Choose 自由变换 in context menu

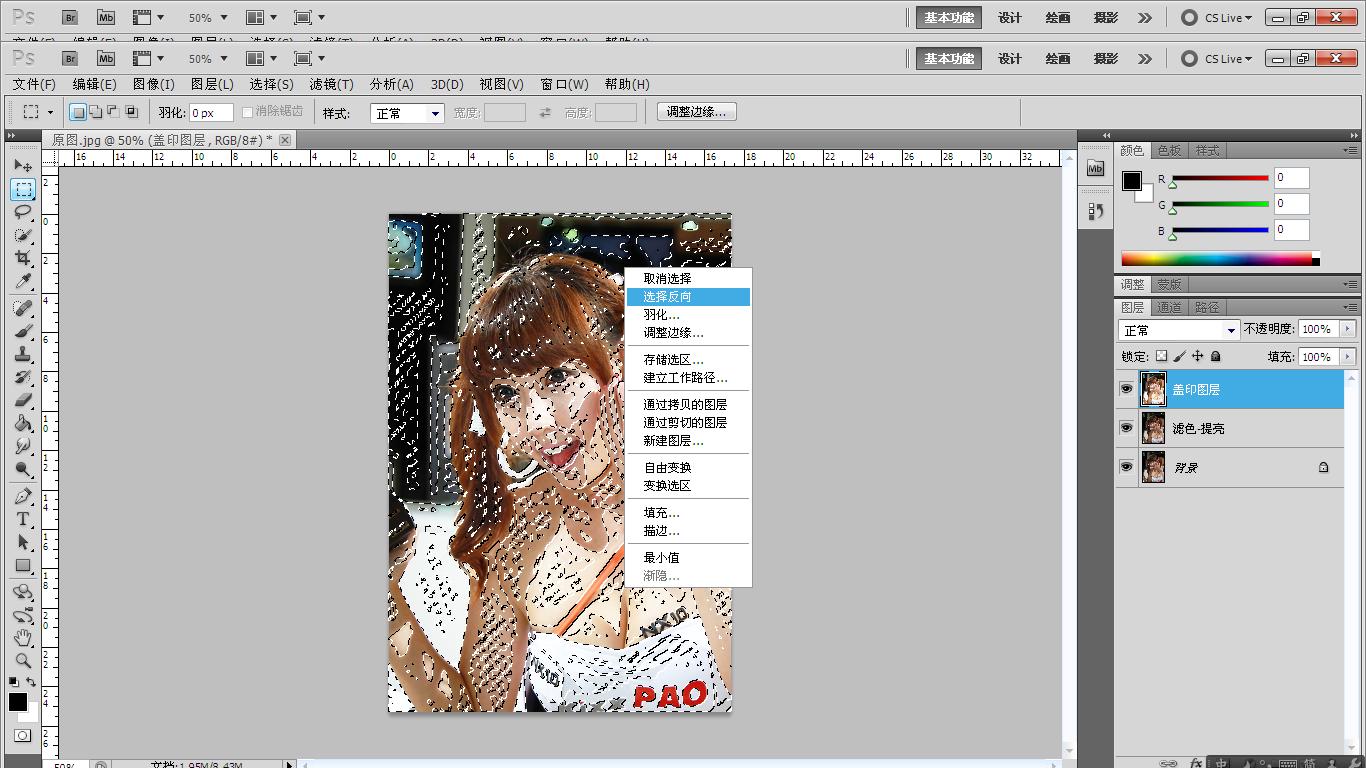(688, 468)
